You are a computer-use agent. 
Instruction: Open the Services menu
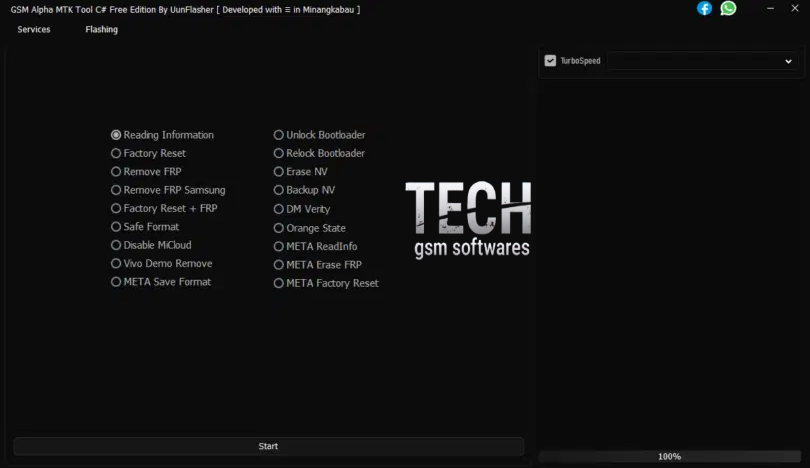tap(34, 29)
